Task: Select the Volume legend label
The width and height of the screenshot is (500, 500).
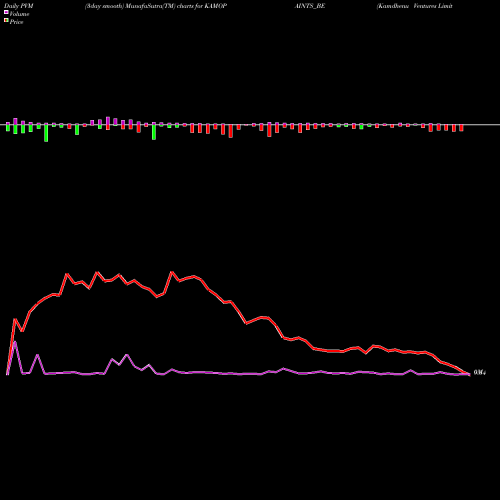Action: coord(19,14)
